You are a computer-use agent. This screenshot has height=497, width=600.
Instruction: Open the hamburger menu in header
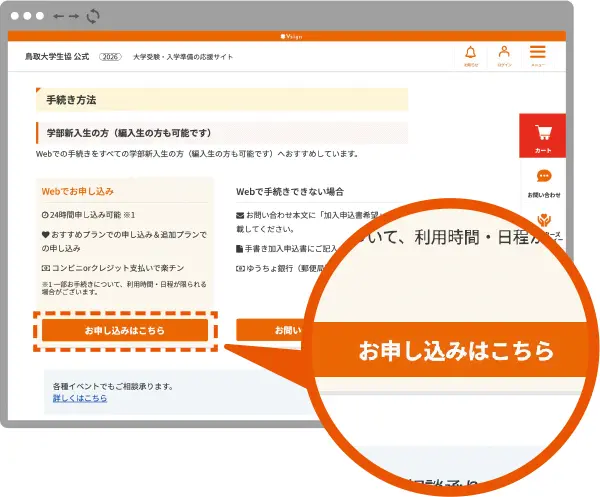pos(538,53)
